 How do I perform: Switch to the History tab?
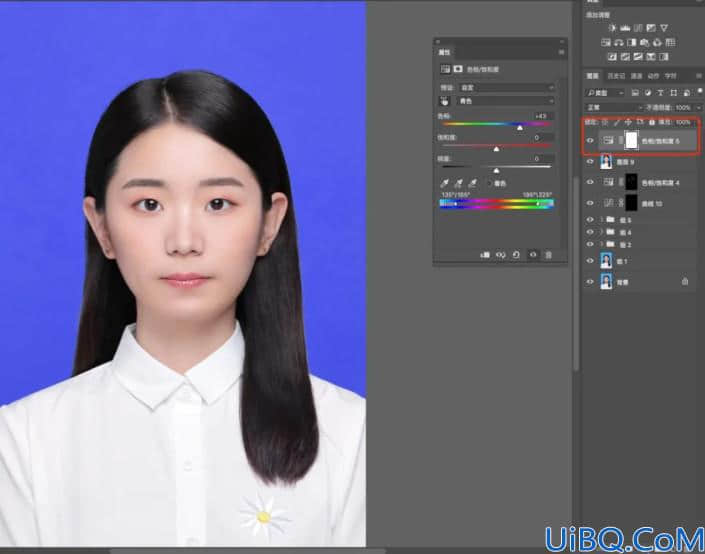tap(616, 76)
